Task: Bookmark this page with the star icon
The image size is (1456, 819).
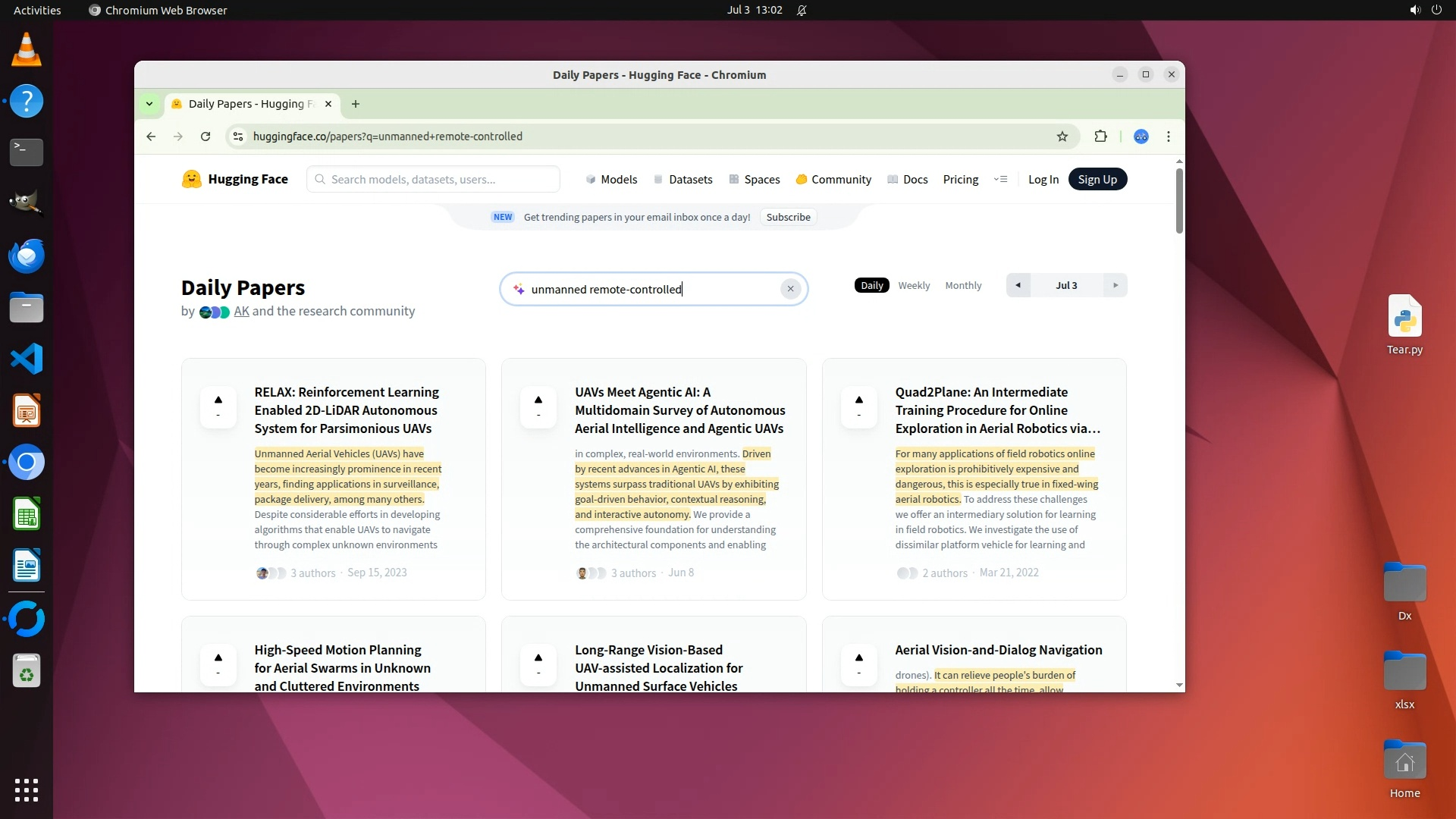Action: [1062, 136]
